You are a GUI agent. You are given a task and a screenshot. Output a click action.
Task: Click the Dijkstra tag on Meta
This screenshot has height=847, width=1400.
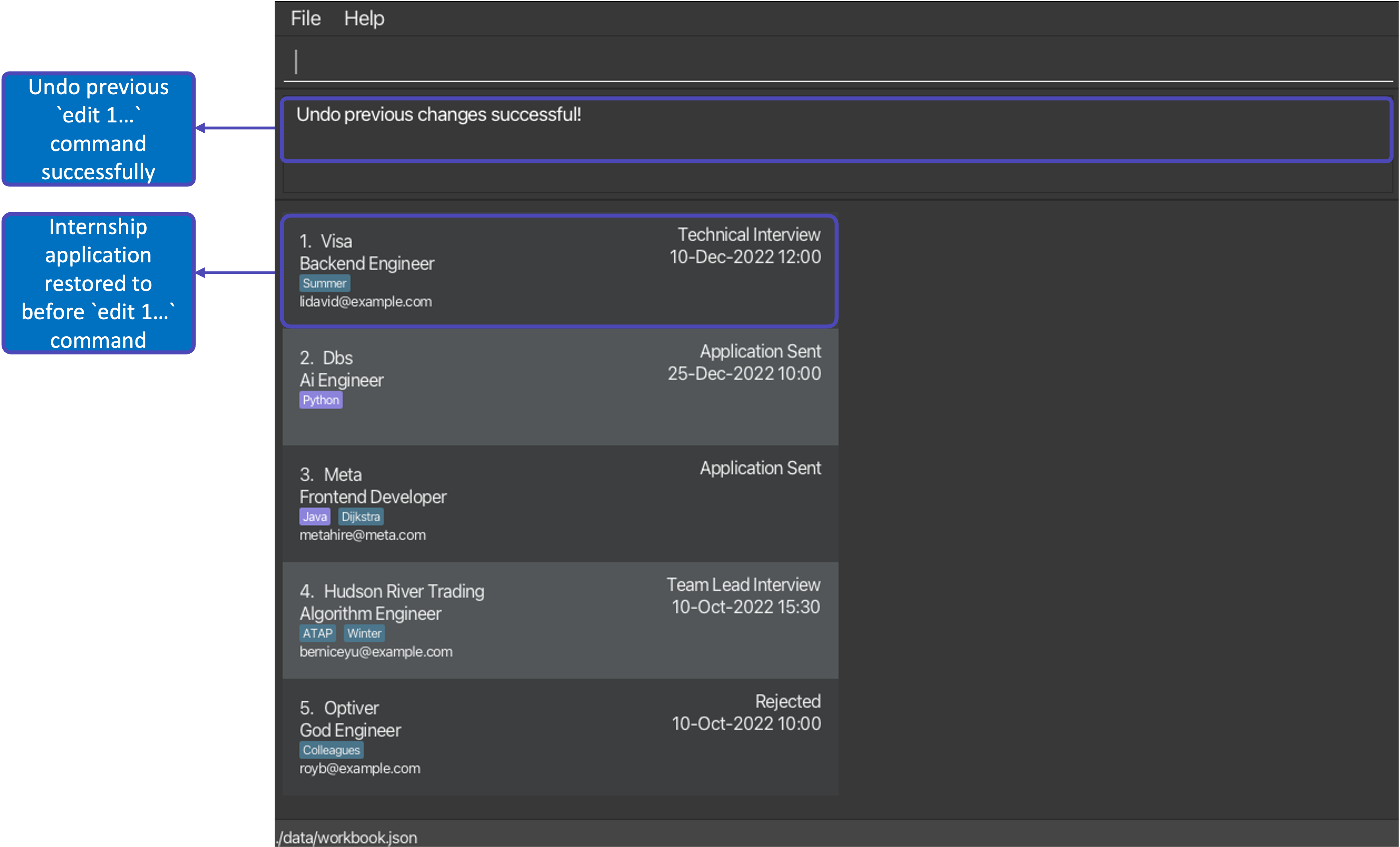click(x=361, y=516)
